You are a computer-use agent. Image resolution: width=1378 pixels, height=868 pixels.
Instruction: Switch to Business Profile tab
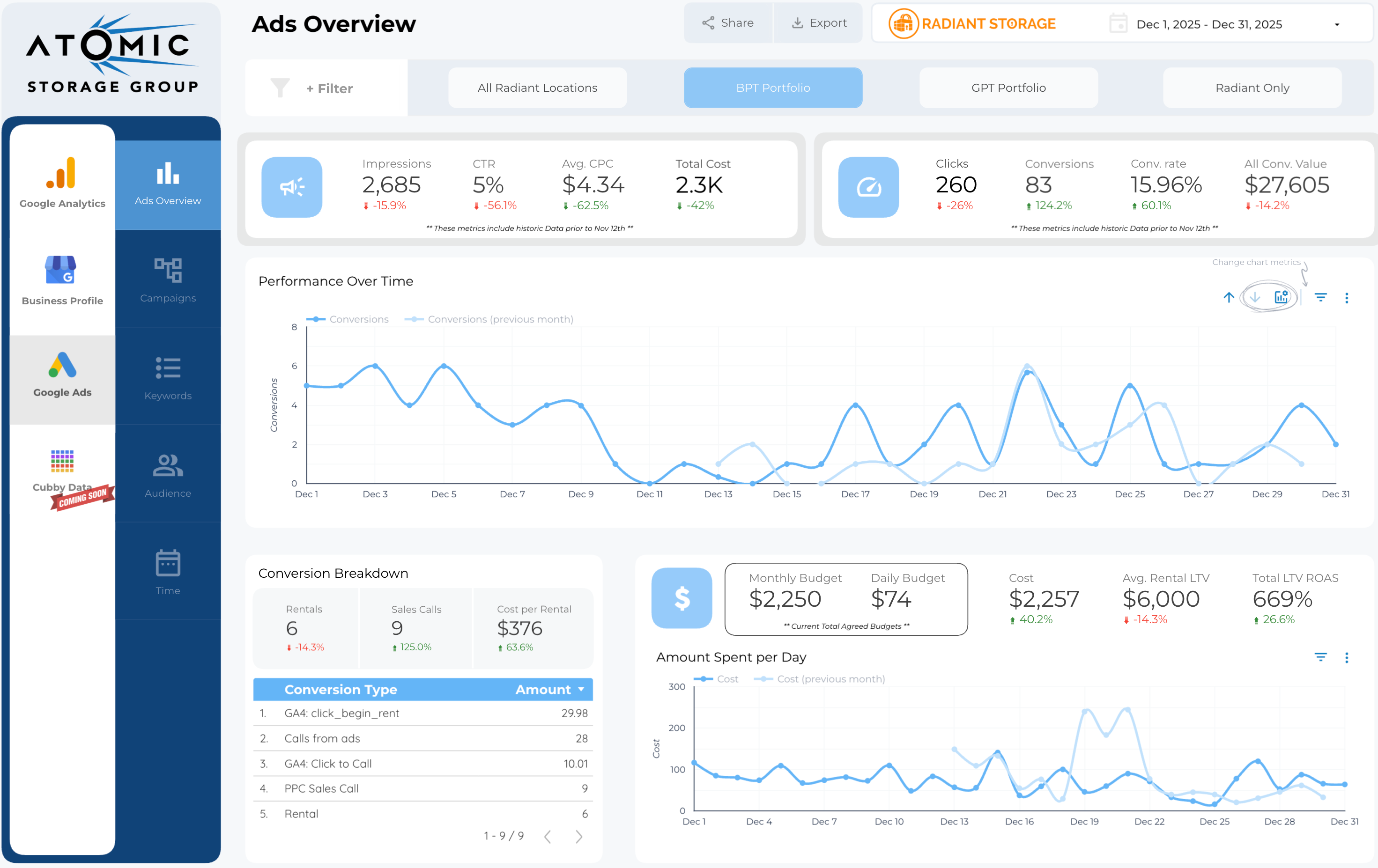point(62,280)
